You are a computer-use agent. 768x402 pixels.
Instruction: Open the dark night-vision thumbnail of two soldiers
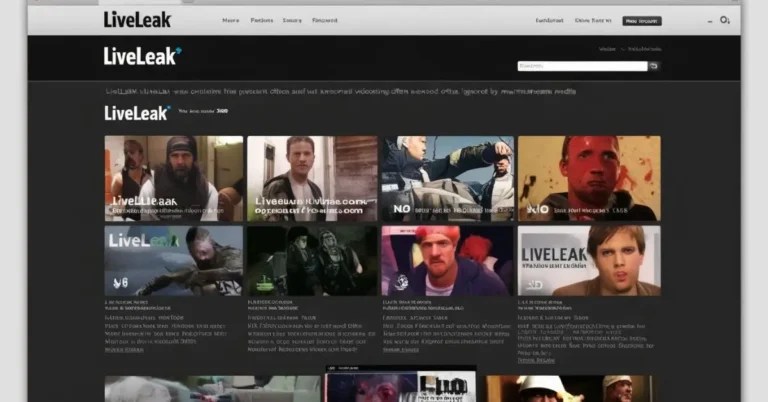coord(312,260)
